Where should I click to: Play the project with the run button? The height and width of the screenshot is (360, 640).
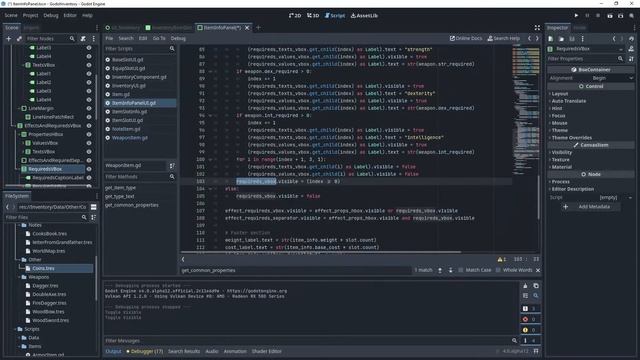[x=576, y=16]
